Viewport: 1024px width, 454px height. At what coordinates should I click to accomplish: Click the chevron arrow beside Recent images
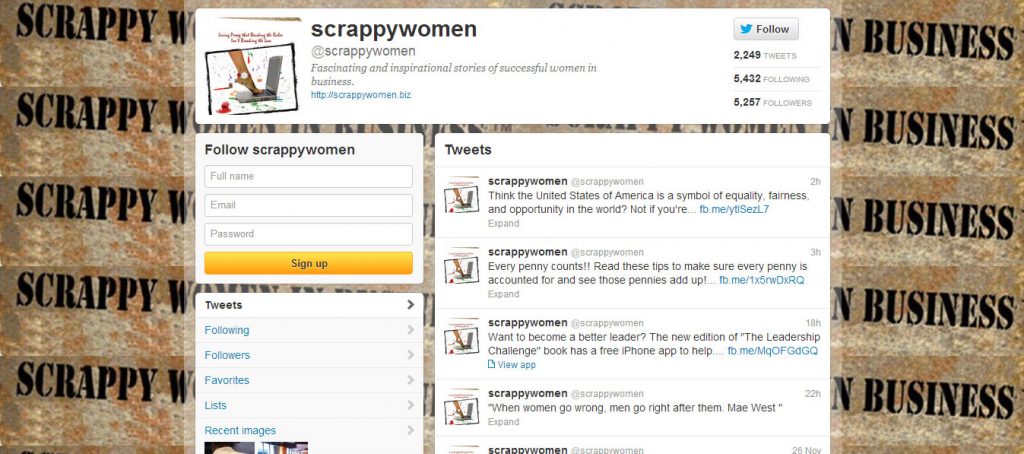[x=410, y=430]
